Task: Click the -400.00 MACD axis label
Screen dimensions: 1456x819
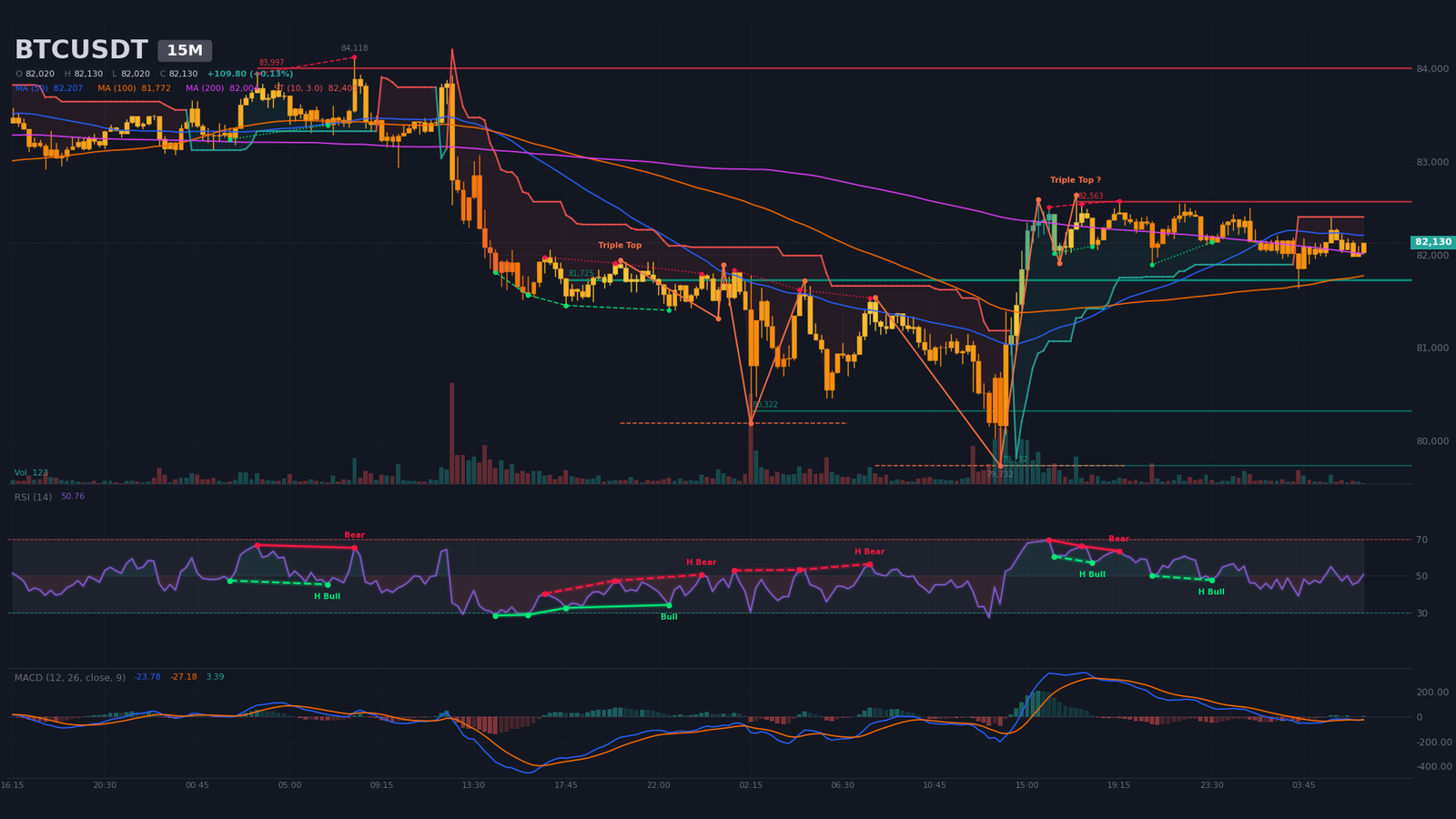Action: tap(1432, 767)
